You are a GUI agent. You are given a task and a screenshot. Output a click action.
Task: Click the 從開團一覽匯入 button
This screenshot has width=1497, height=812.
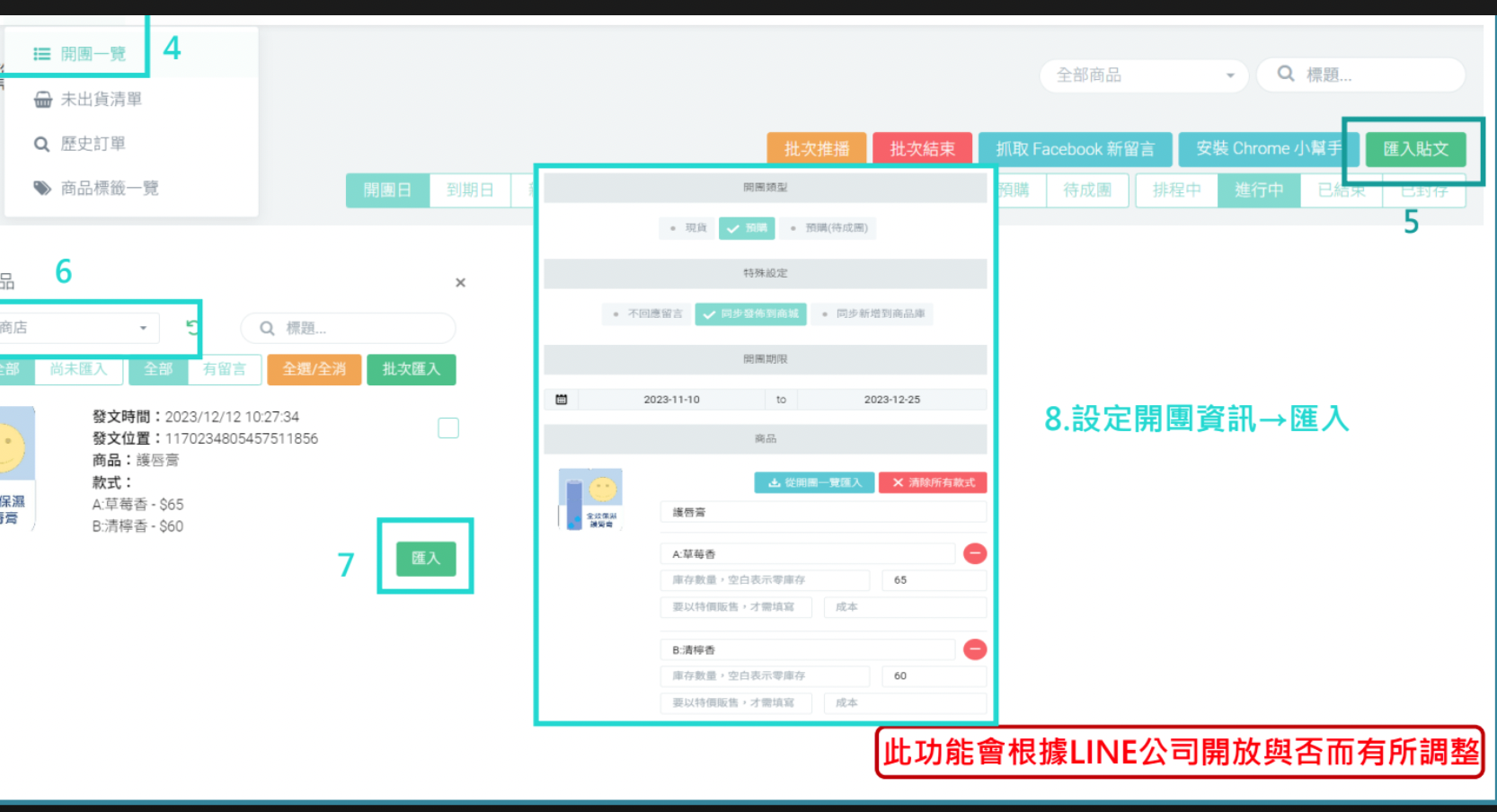tap(814, 482)
